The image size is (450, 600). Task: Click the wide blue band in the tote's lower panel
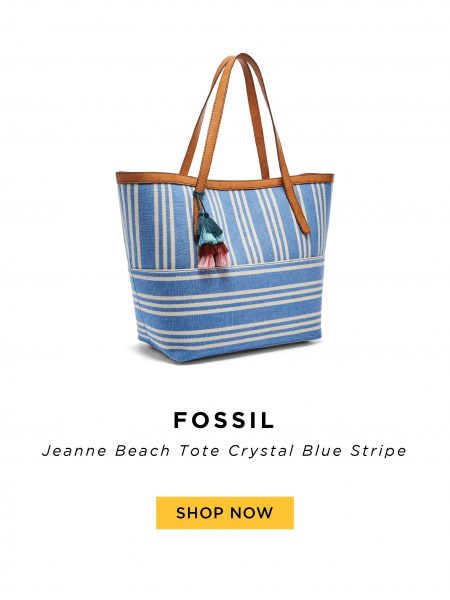pos(228,285)
